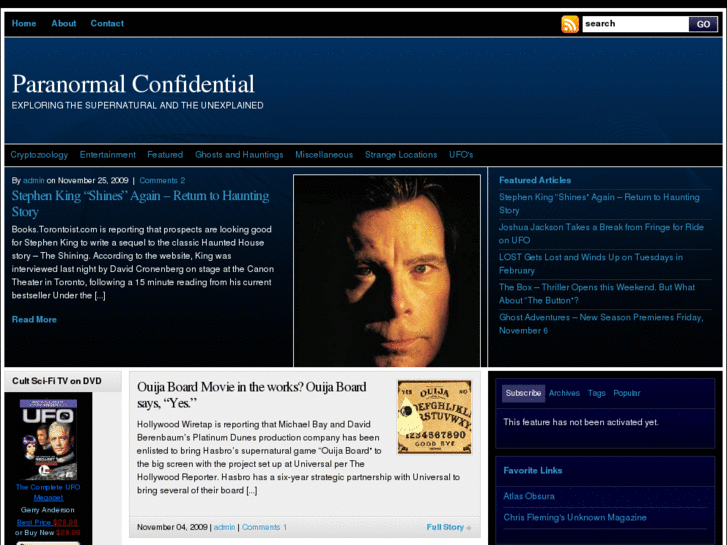Open The Complete UFO Megaset link
Image resolution: width=727 pixels, height=545 pixels.
point(48,493)
